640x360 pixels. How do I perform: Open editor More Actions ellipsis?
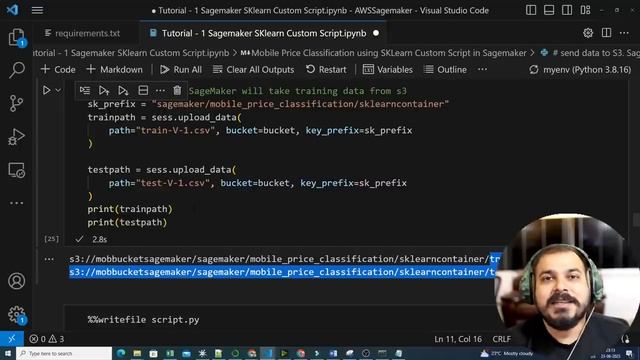pos(624,33)
